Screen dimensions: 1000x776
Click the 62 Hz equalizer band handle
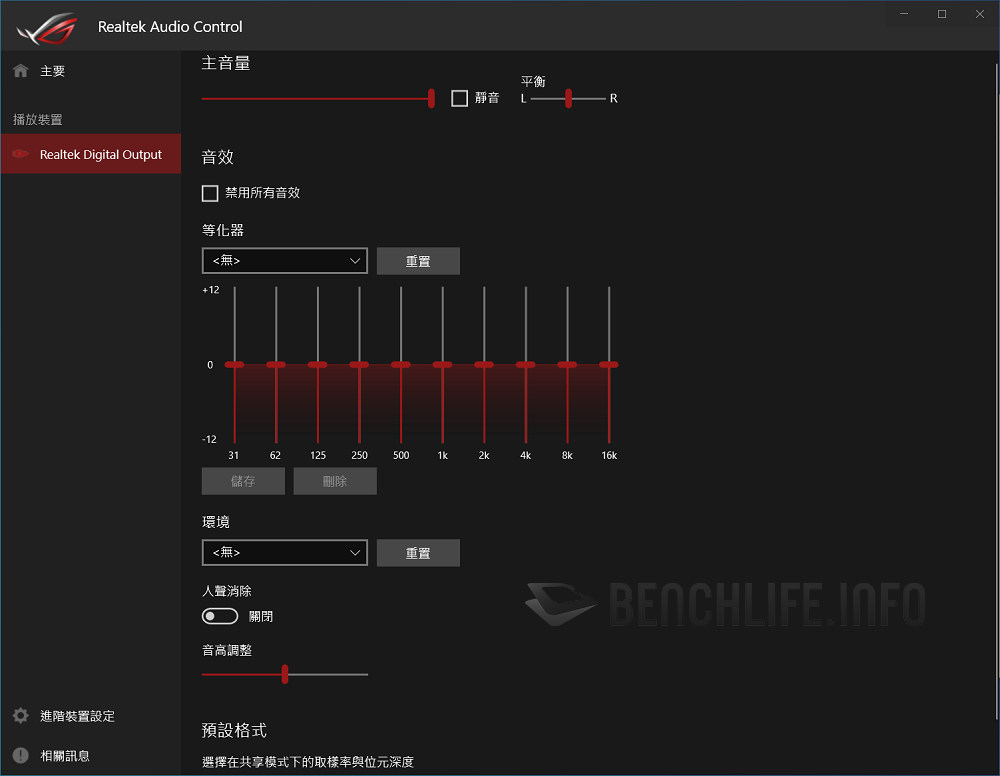pyautogui.click(x=276, y=365)
